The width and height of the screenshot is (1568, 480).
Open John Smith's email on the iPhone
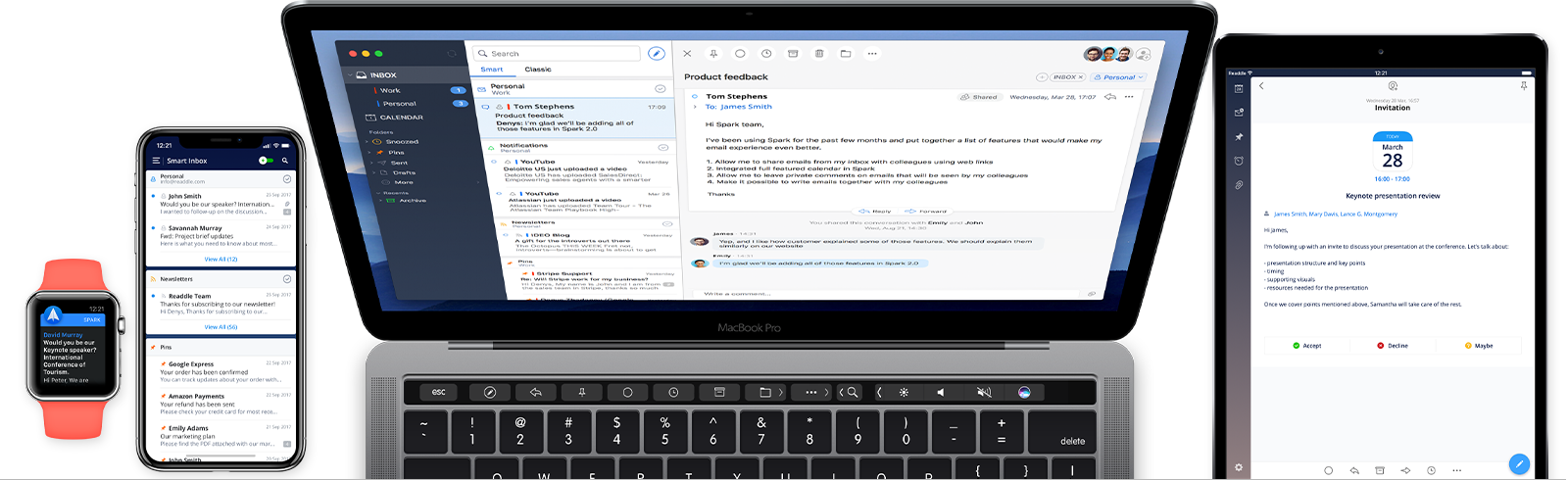[221, 204]
